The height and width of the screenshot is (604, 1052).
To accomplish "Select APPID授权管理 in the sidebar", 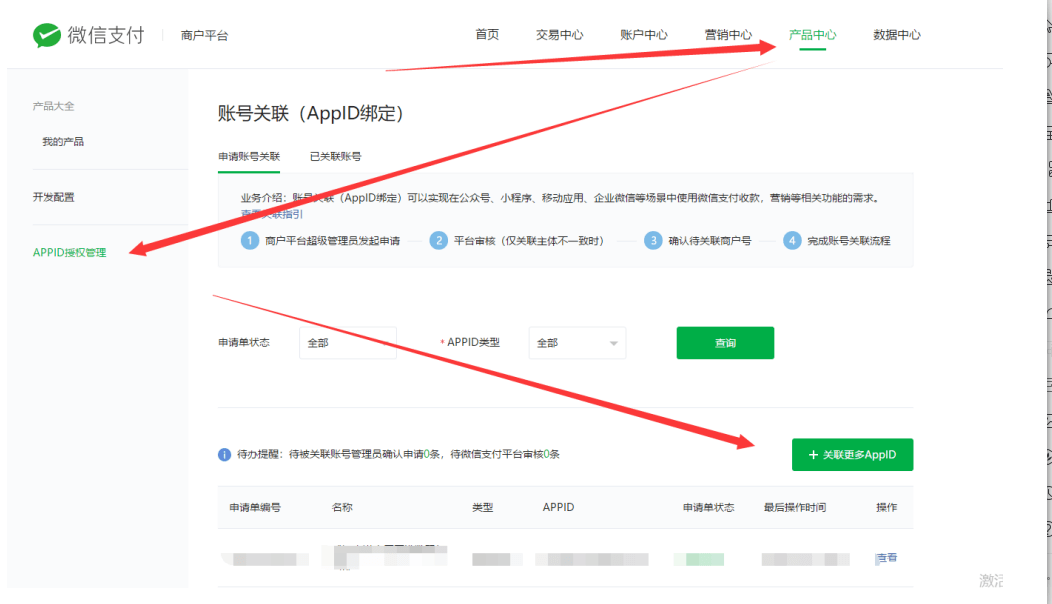I will 70,252.
